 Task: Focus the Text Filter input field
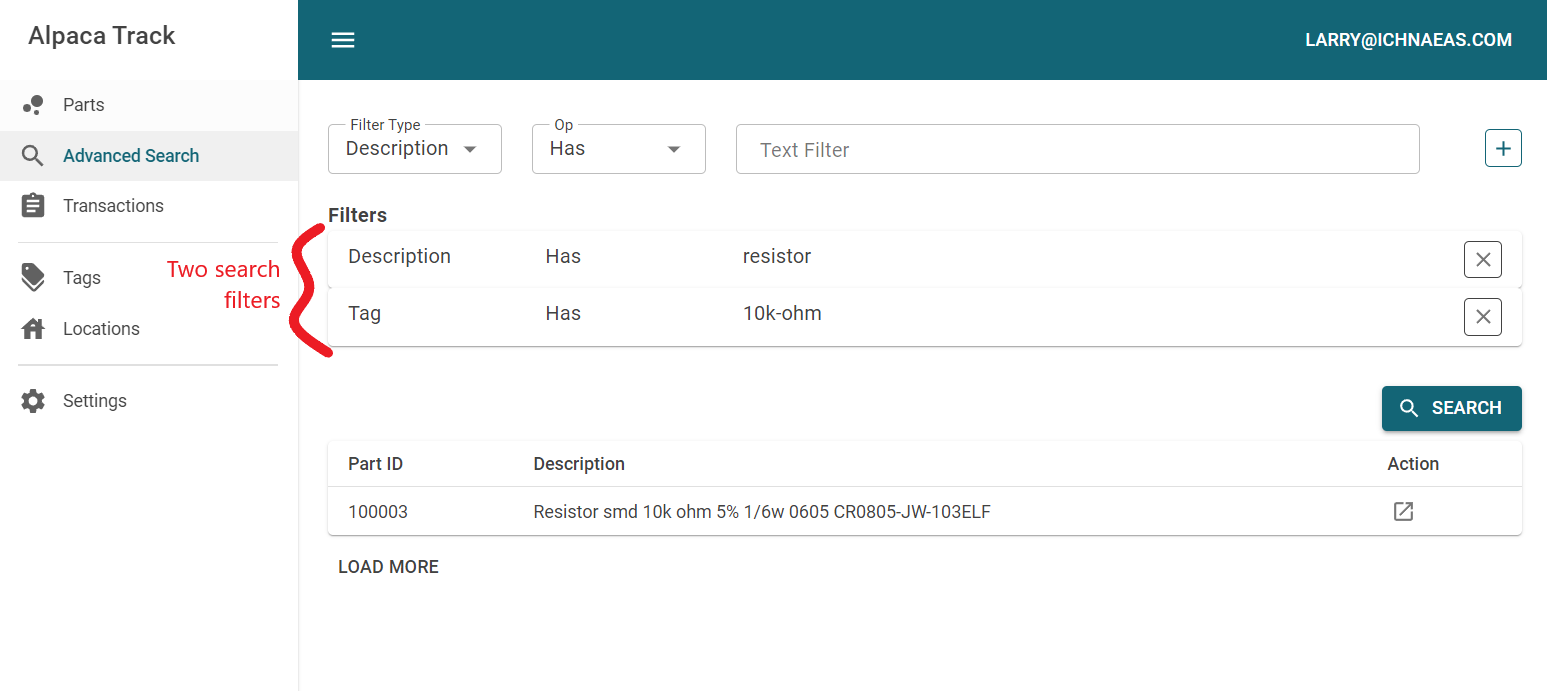click(1077, 150)
